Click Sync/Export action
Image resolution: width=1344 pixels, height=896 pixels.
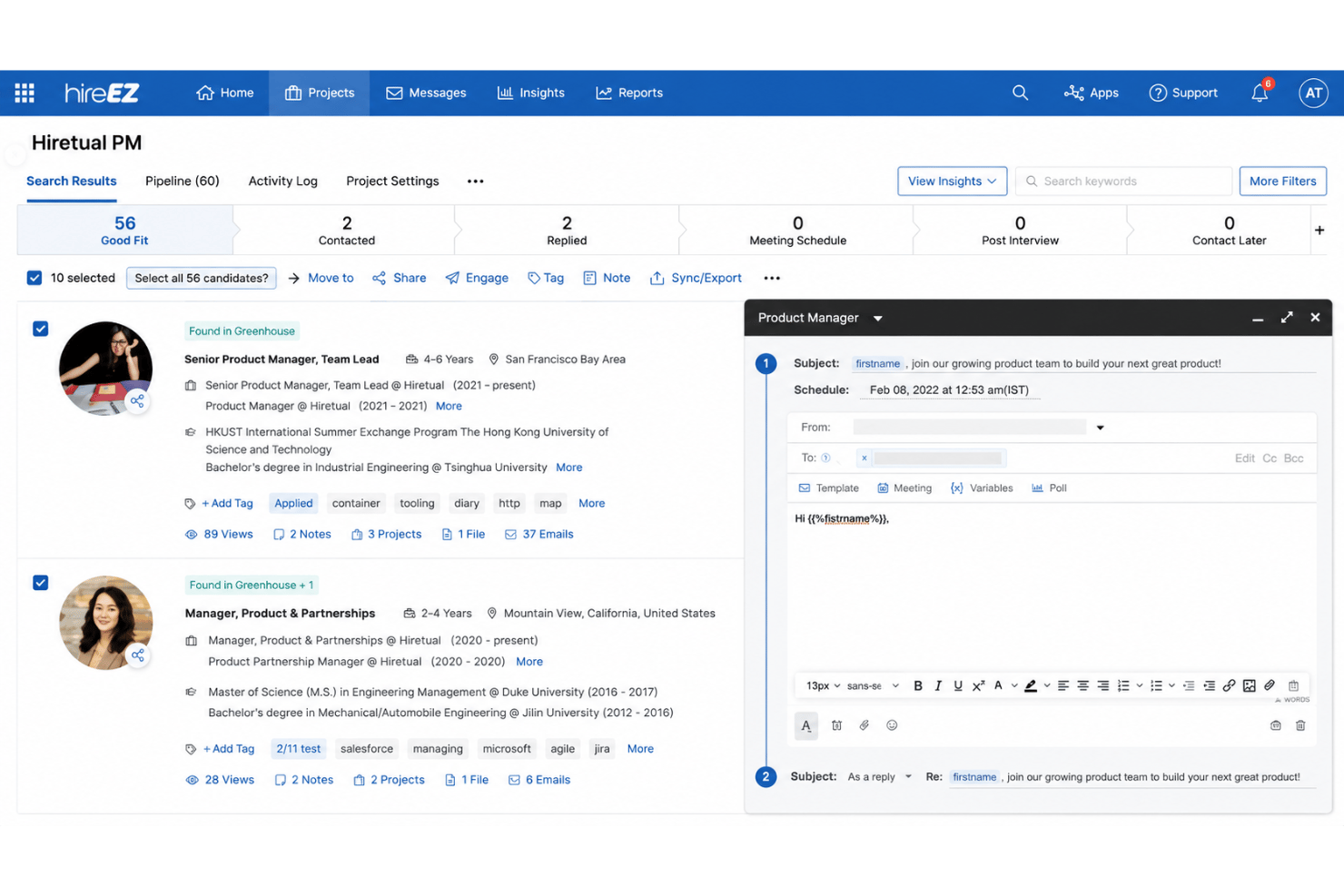(x=696, y=278)
